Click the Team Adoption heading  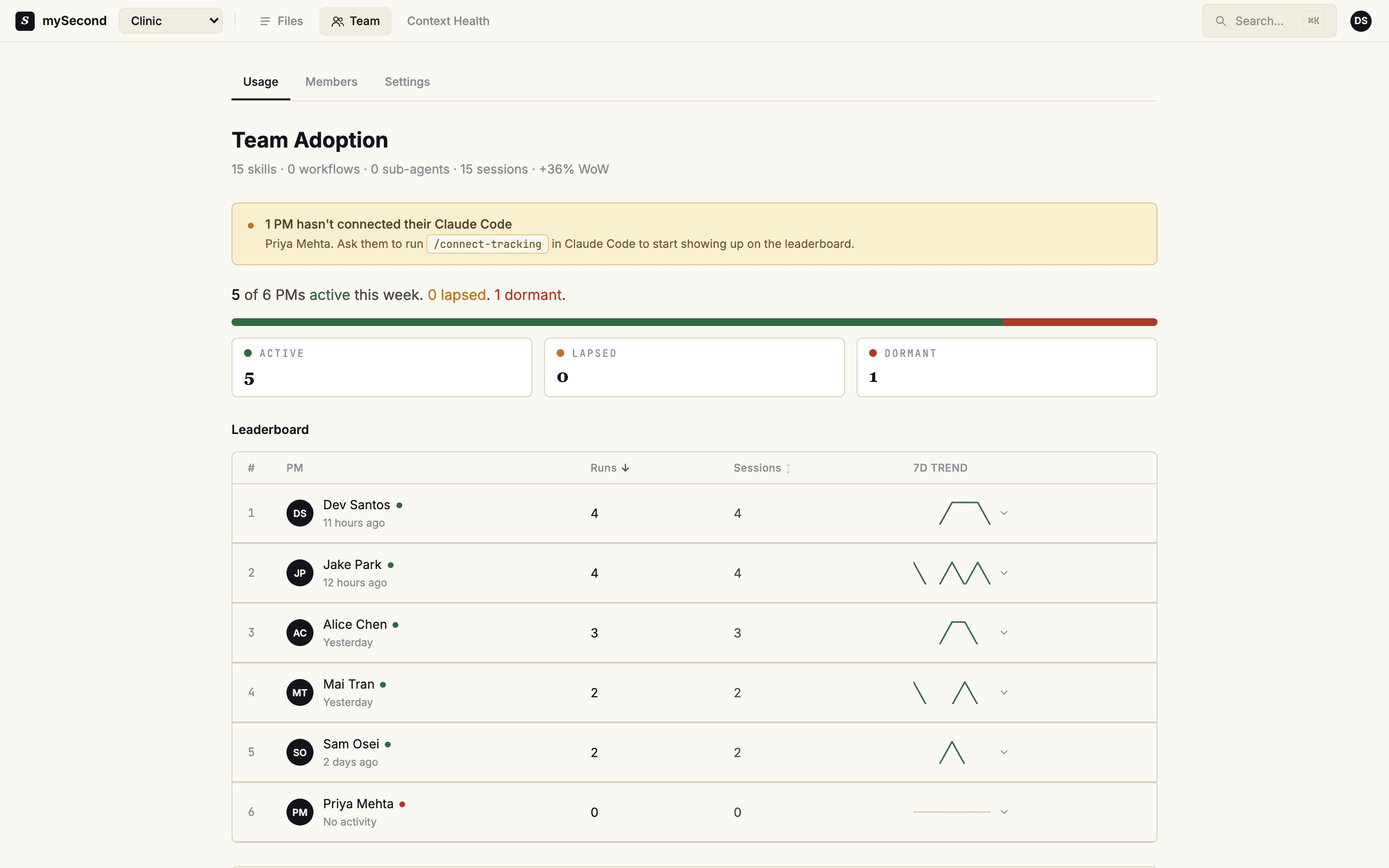click(x=310, y=140)
